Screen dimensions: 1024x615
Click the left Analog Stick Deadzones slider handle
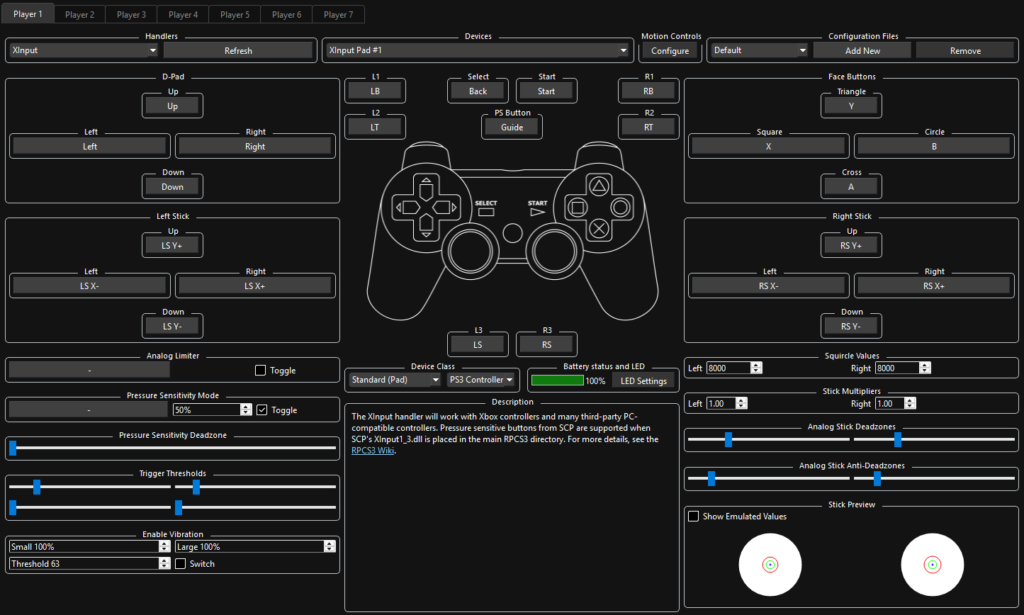pyautogui.click(x=728, y=439)
